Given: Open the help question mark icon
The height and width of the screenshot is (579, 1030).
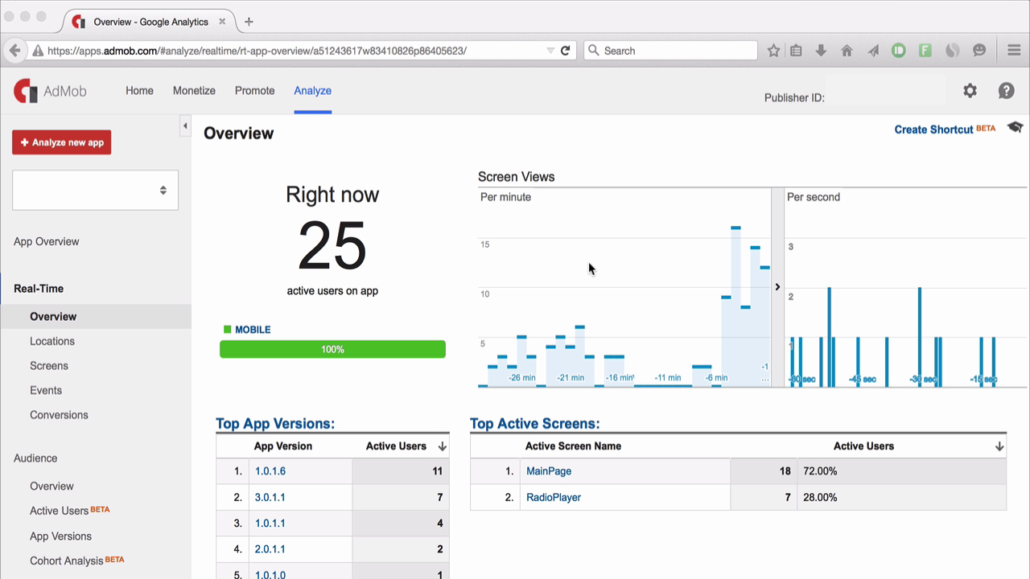Looking at the screenshot, I should coord(1006,91).
